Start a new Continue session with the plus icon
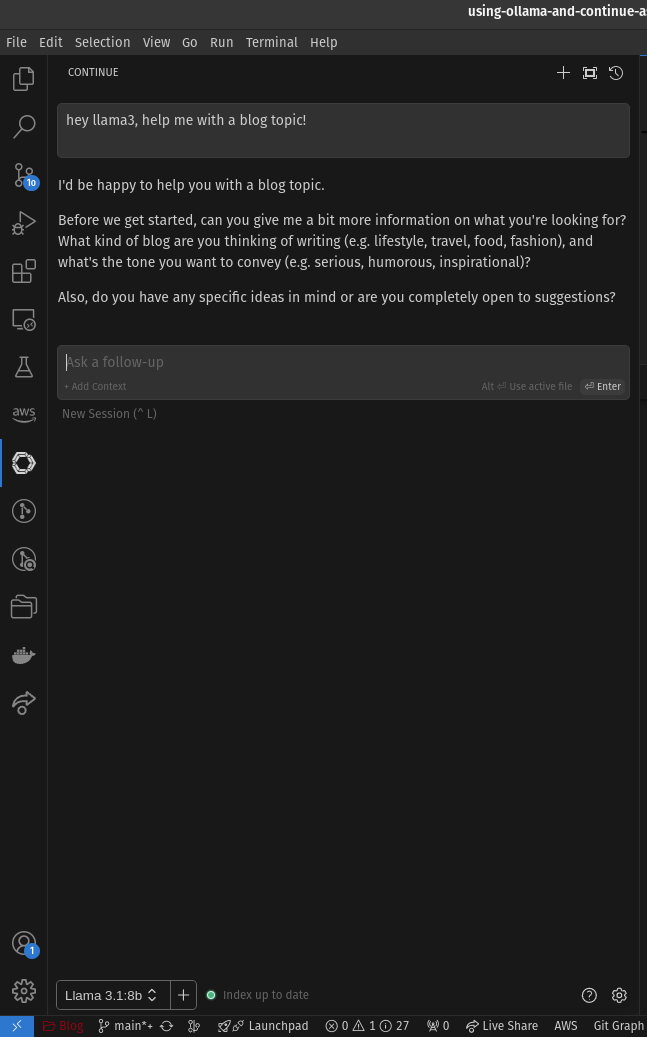 (x=563, y=72)
